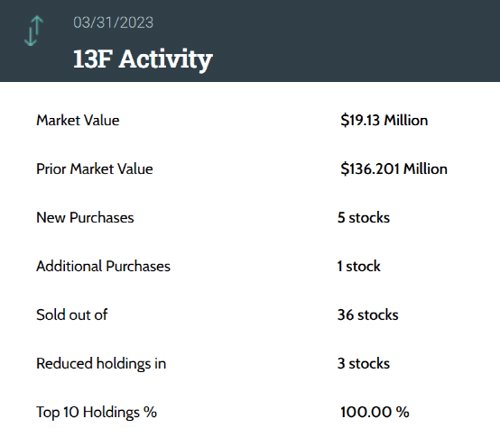Open the Reduced holdings in row
The width and height of the screenshot is (500, 428).
click(250, 364)
